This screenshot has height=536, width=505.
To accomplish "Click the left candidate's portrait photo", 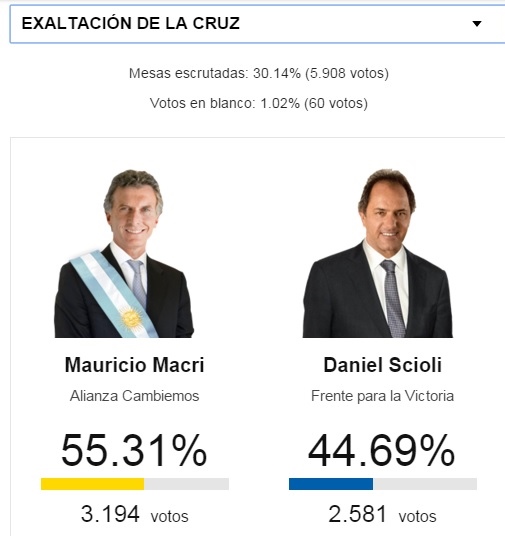I will point(124,253).
